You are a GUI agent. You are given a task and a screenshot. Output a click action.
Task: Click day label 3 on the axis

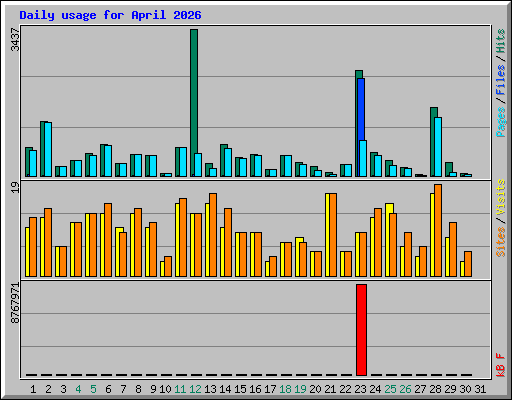point(63,389)
